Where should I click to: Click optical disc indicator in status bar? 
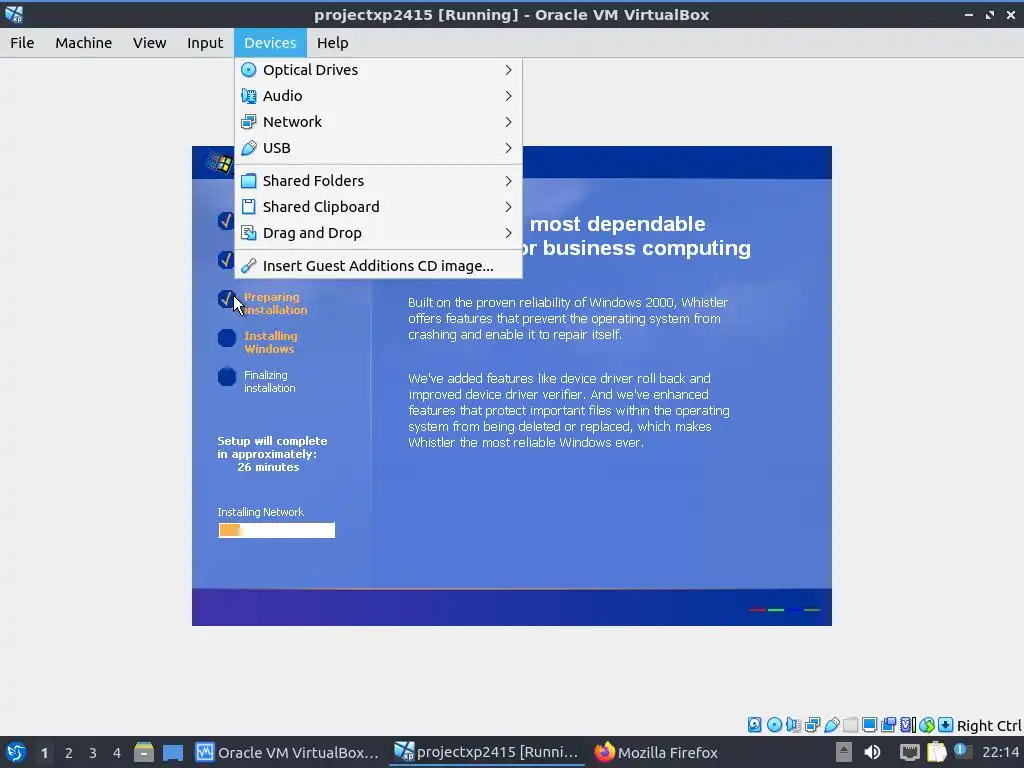click(x=774, y=724)
